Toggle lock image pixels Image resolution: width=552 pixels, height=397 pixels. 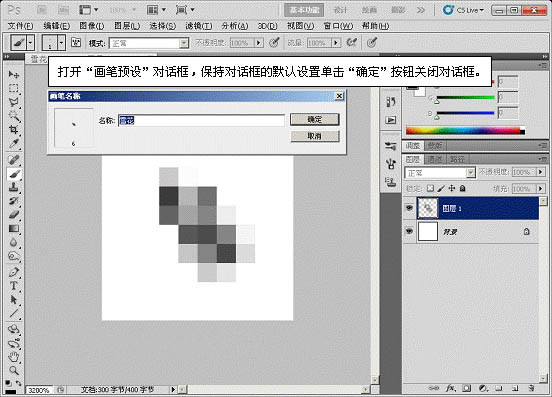pos(441,189)
